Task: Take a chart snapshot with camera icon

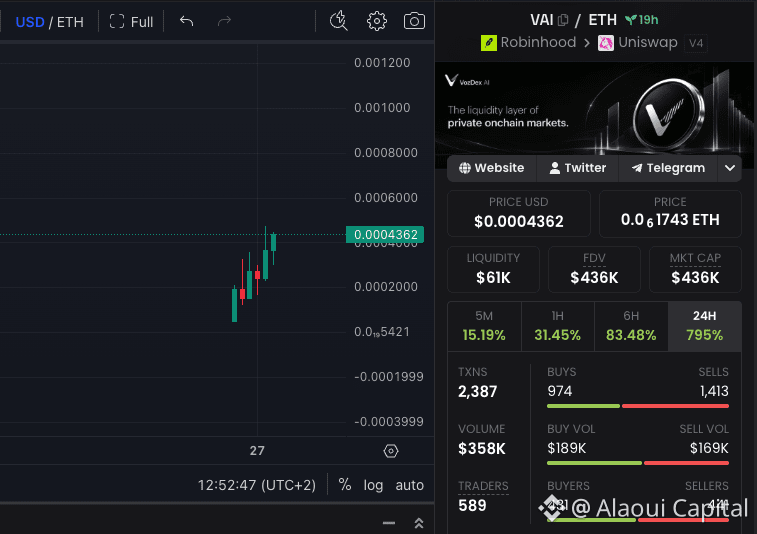Action: (414, 21)
